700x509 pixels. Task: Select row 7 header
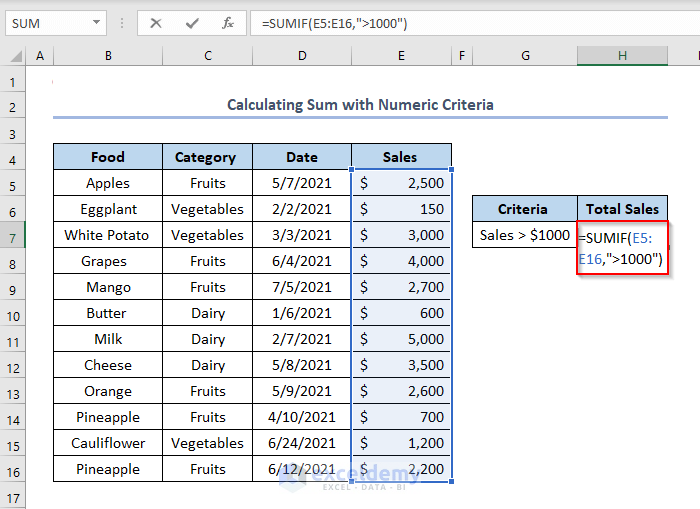[x=14, y=235]
